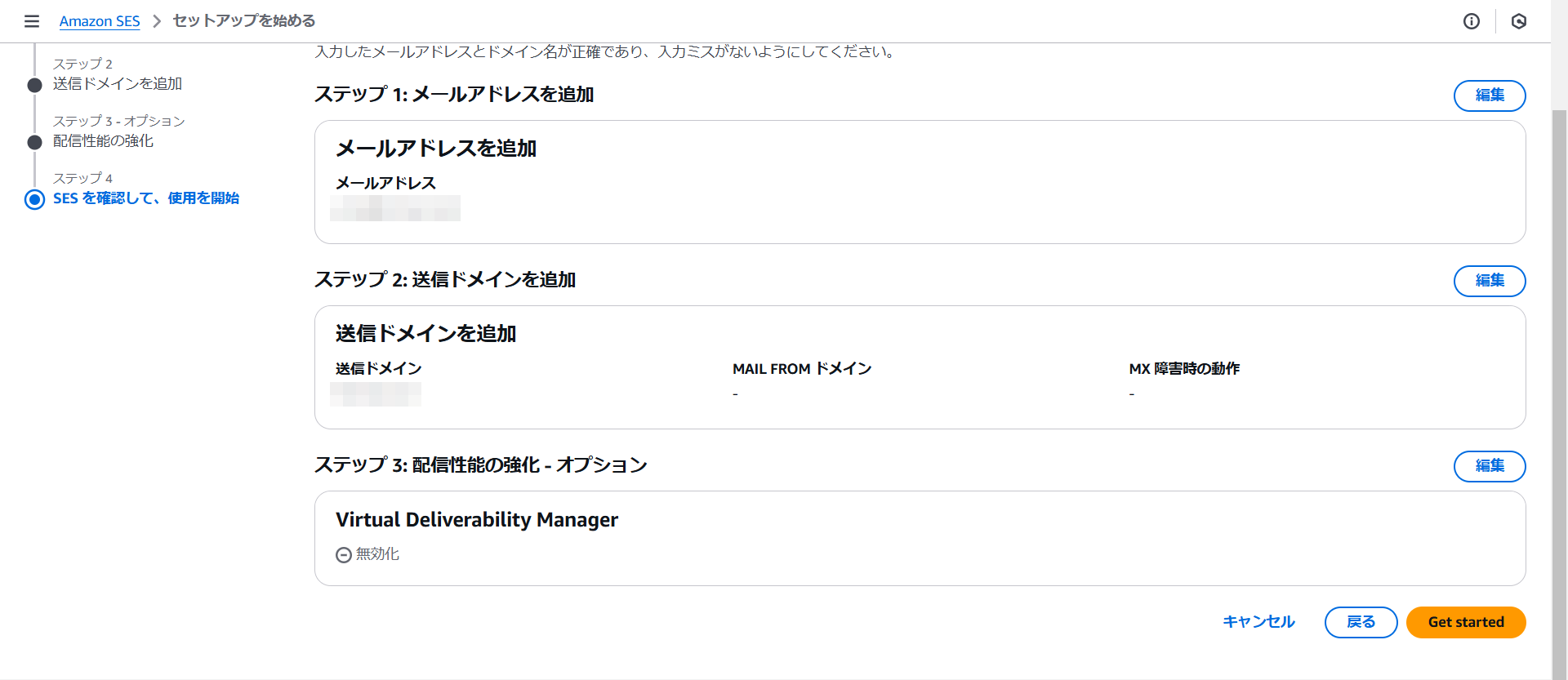Click the blurred email address value
This screenshot has height=680, width=1568.
point(395,208)
